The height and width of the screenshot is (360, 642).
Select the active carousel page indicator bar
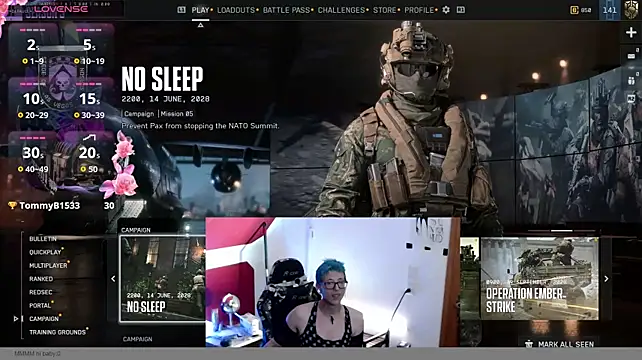coord(561,231)
